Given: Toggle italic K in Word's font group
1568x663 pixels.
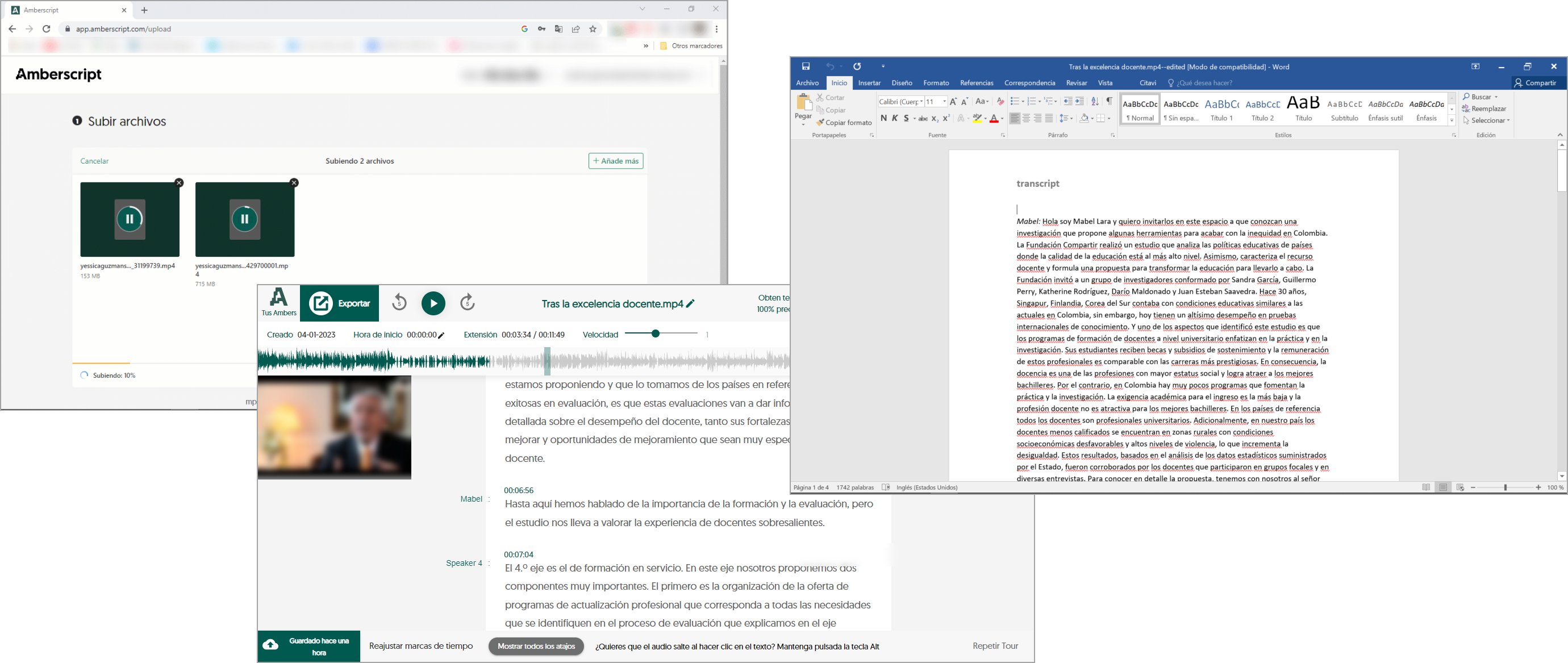Looking at the screenshot, I should coord(895,119).
